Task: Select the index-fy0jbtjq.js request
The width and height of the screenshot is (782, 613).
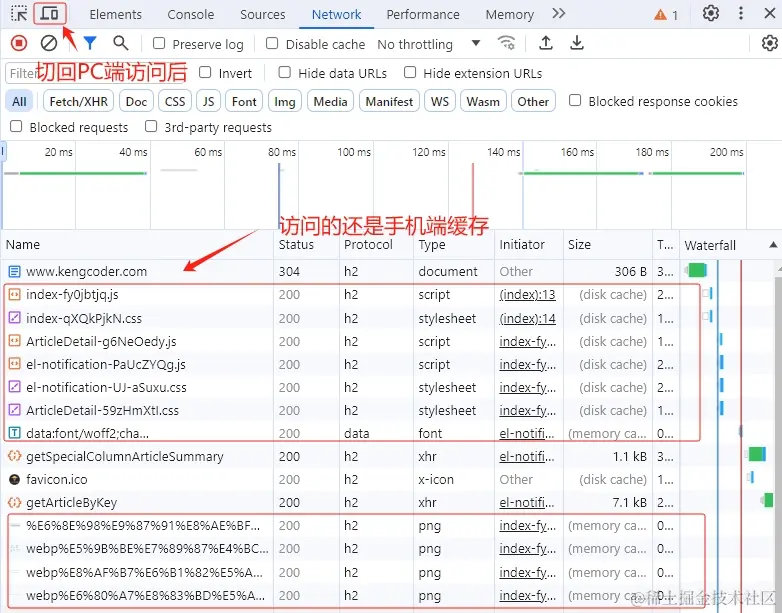Action: coord(72,295)
